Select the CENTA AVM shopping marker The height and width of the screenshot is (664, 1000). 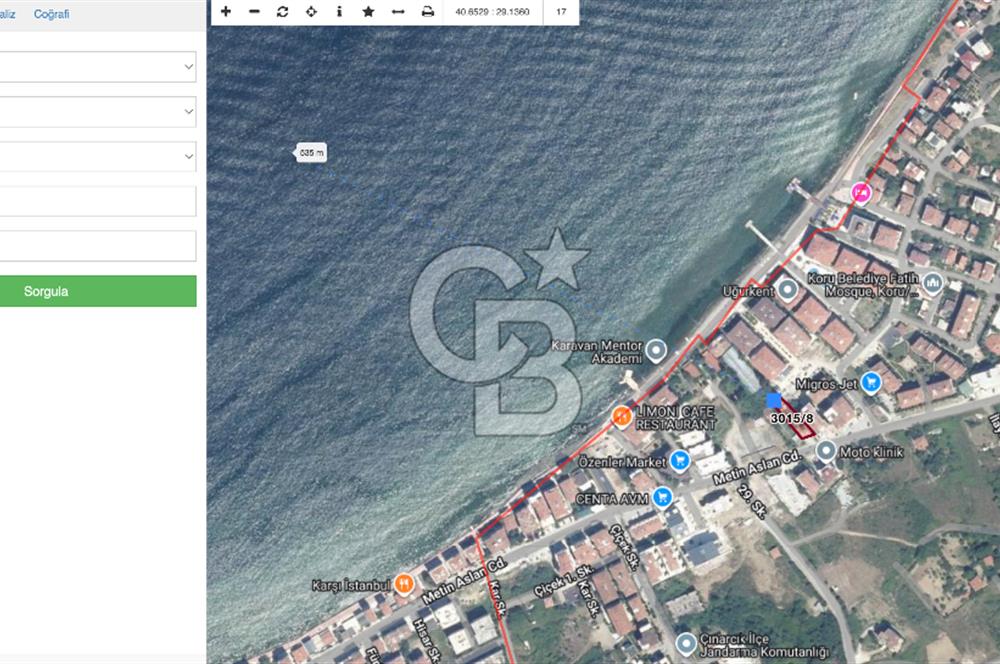pyautogui.click(x=663, y=496)
